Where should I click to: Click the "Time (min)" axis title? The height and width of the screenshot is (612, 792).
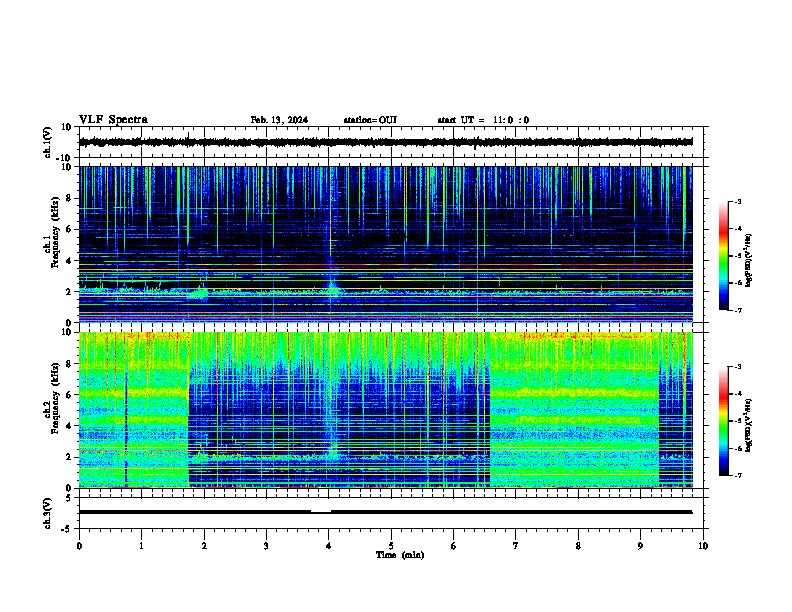[x=400, y=555]
